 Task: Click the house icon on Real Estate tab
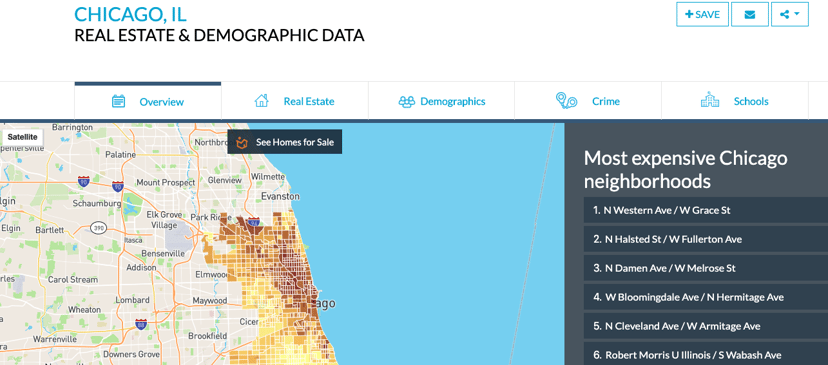click(x=261, y=100)
